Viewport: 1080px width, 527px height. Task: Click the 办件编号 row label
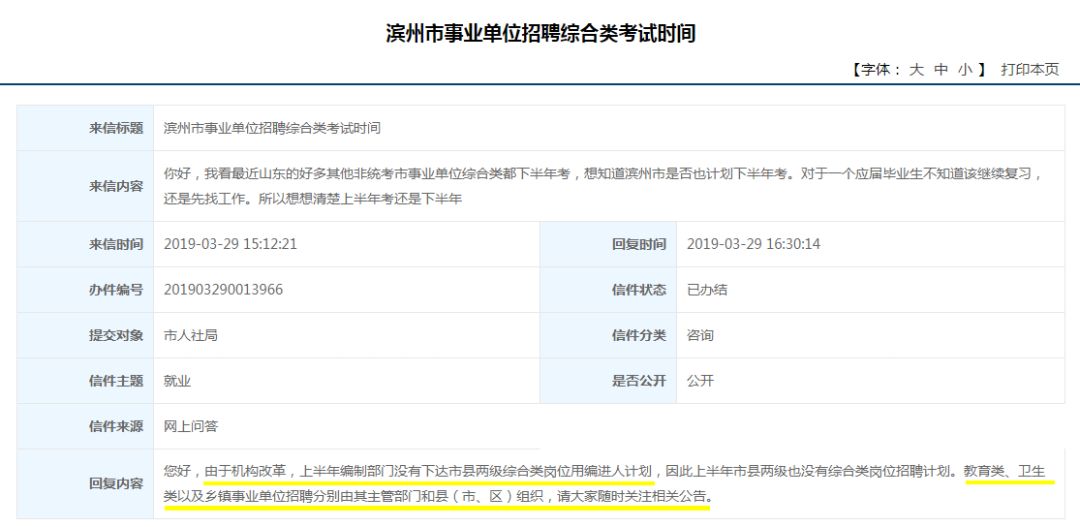point(115,290)
